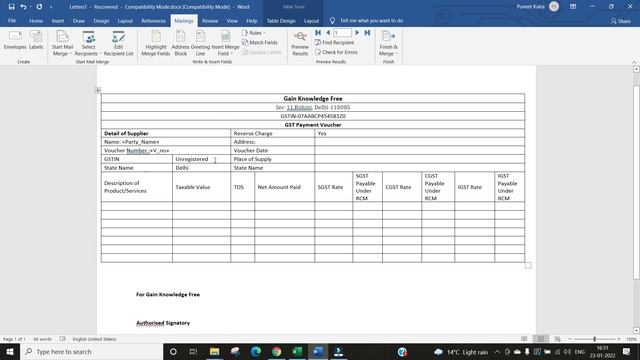The image size is (640, 360).
Task: Toggle Preview Results
Action: point(300,43)
